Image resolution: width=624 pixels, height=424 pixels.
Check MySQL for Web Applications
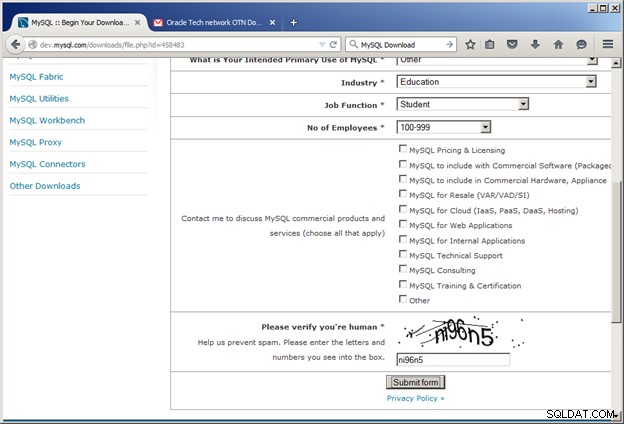[403, 224]
